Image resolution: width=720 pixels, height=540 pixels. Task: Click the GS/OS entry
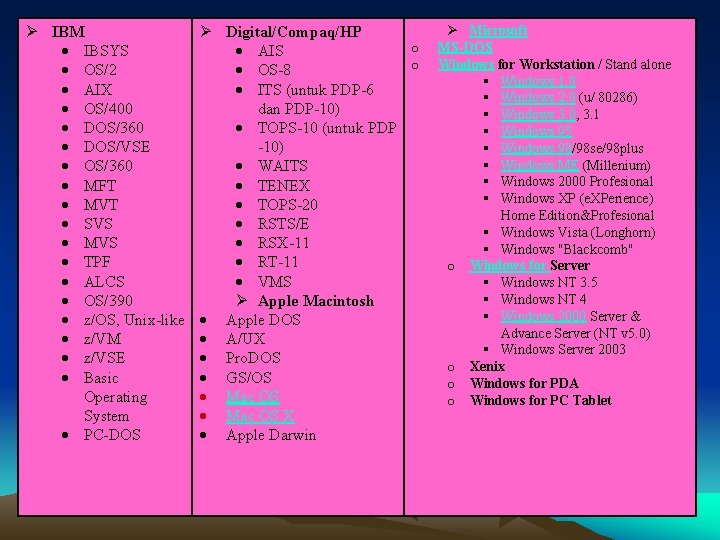249,377
